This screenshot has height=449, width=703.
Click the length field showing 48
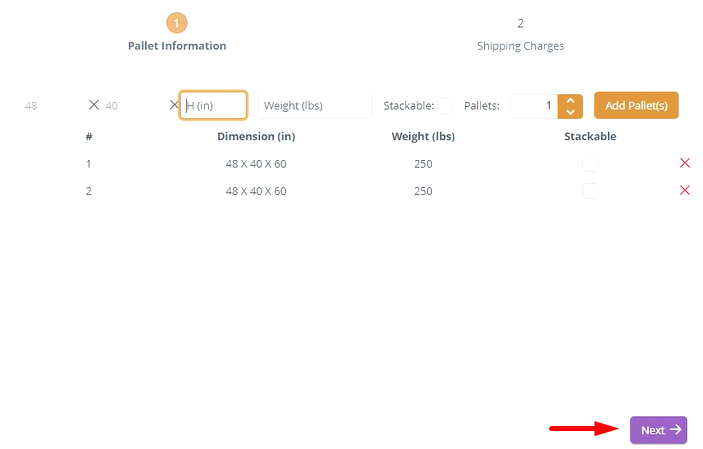45,106
